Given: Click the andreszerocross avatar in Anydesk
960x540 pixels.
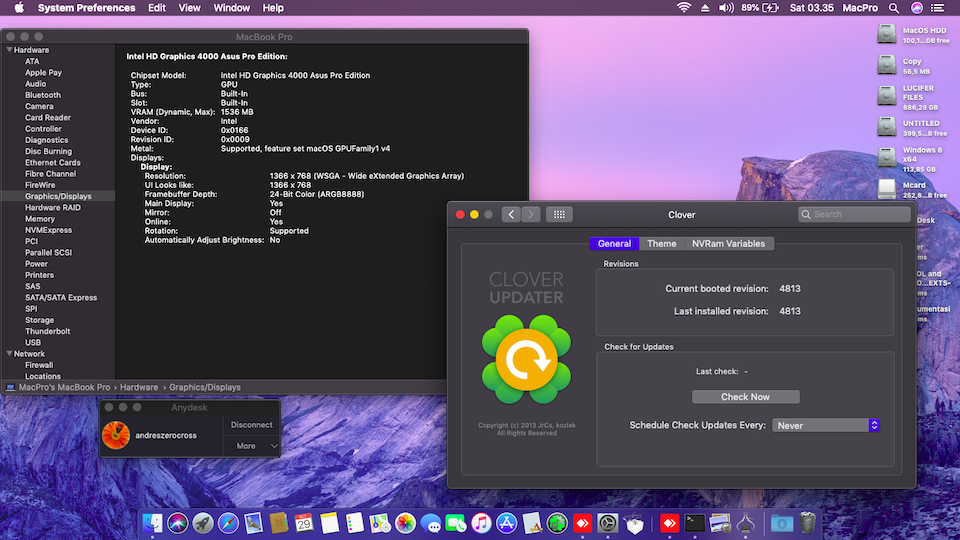Looking at the screenshot, I should point(116,435).
